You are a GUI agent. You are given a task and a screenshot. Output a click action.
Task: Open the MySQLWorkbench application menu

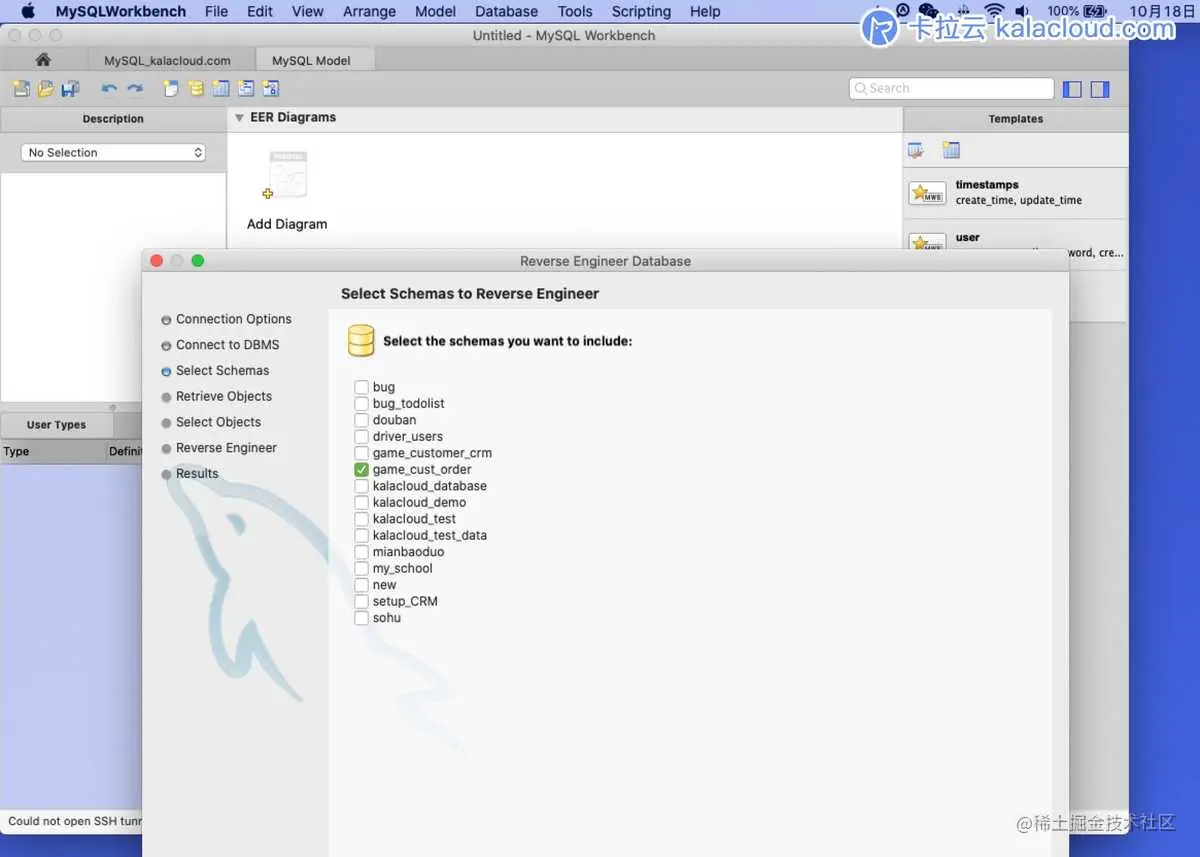pos(120,11)
